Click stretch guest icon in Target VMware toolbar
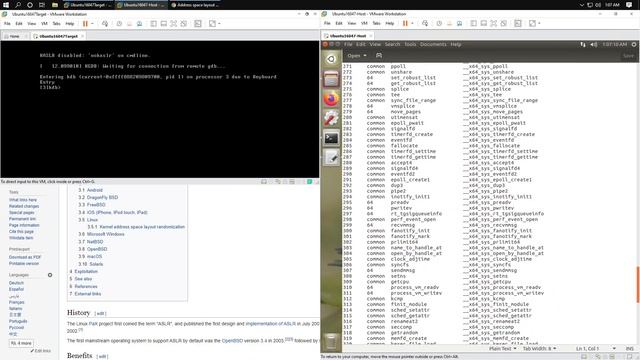 pyautogui.click(x=212, y=24)
